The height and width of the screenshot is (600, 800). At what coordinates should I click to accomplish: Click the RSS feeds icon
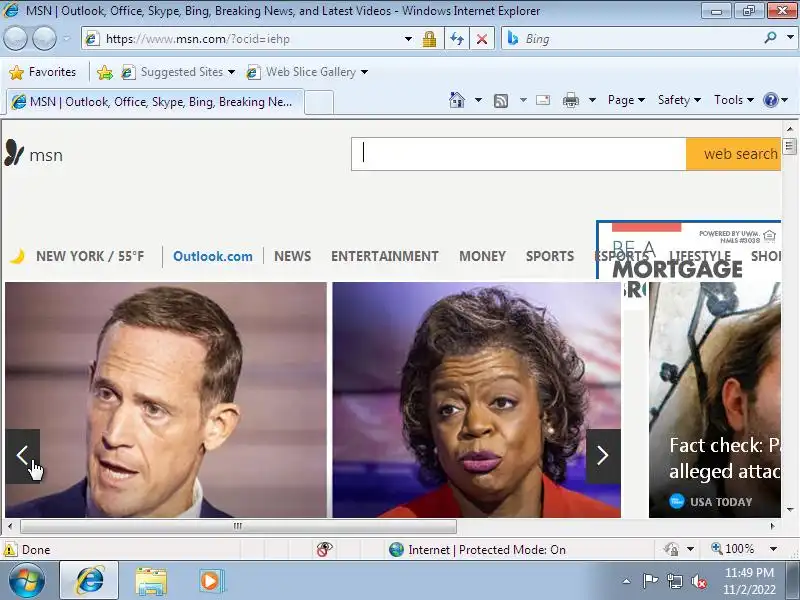[x=501, y=101]
